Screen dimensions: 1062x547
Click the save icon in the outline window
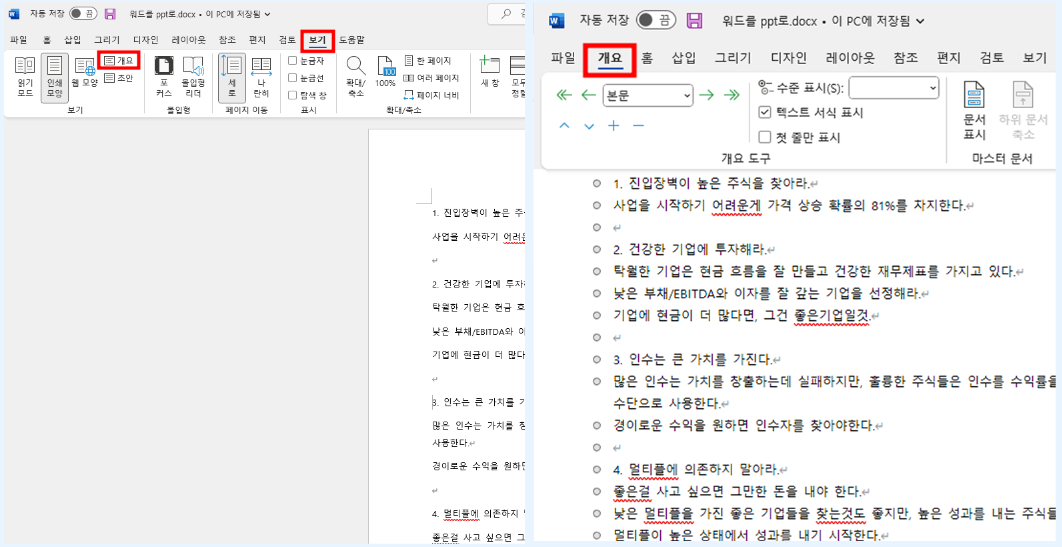point(694,20)
